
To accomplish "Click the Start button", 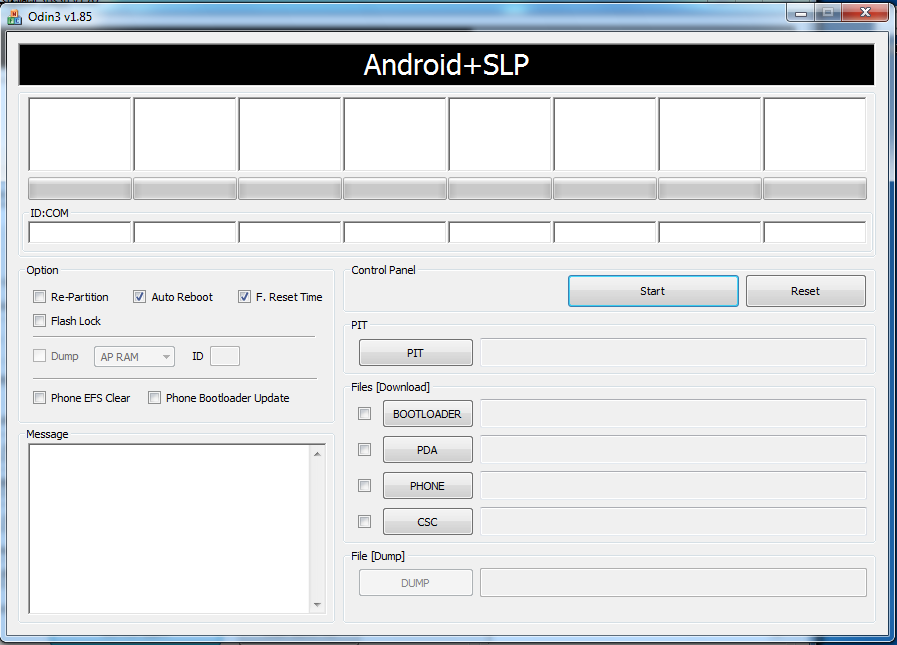I will (653, 291).
